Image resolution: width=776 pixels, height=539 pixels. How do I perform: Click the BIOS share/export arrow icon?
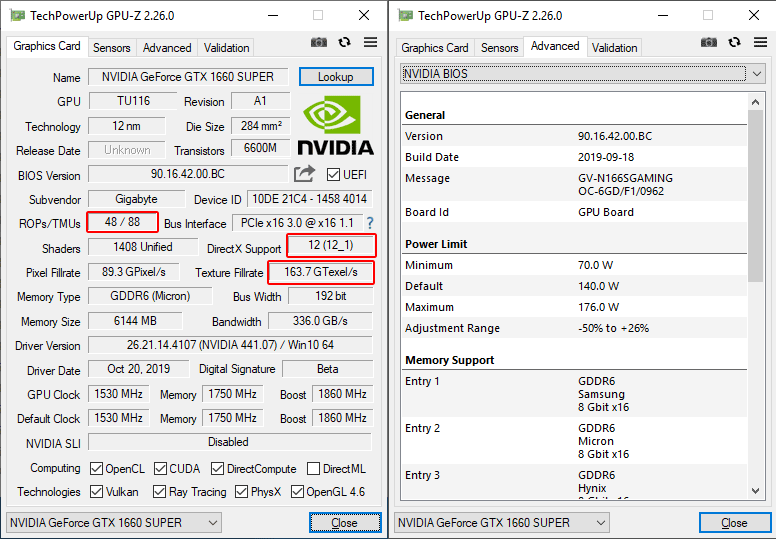click(304, 174)
